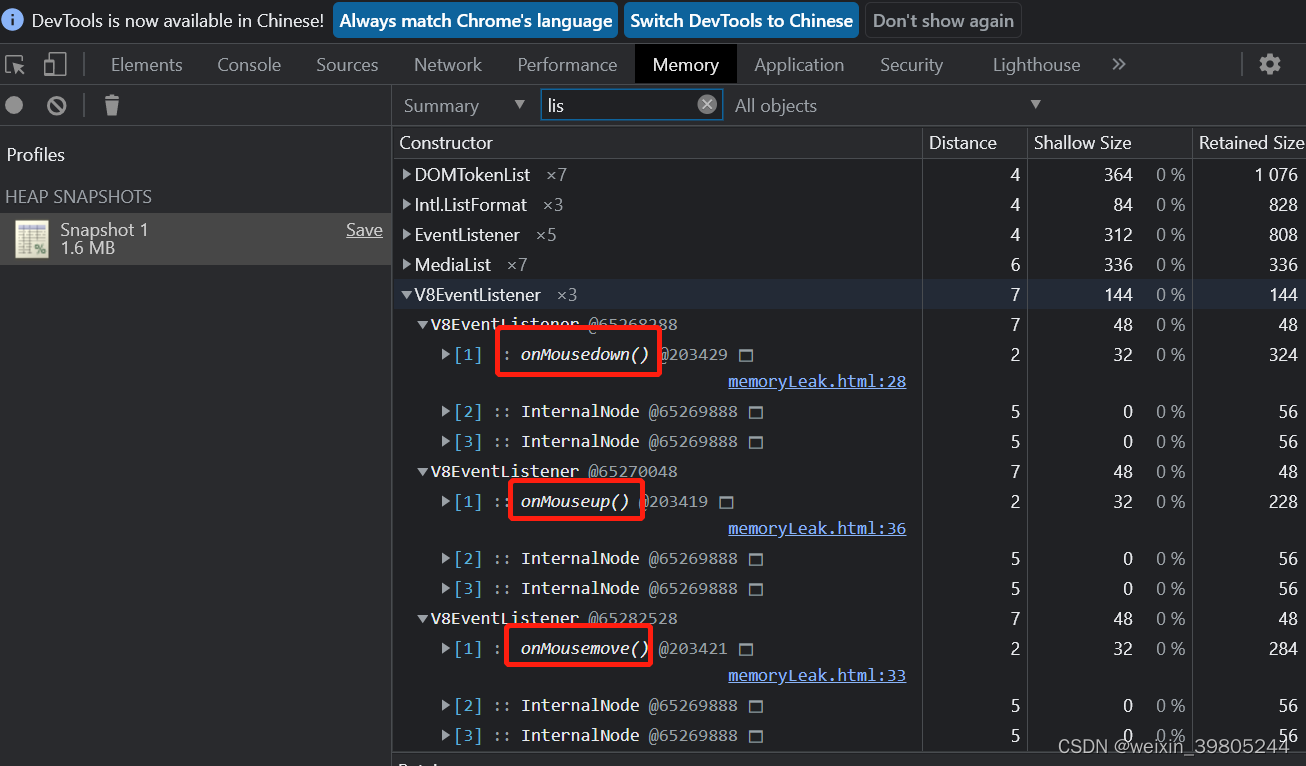Switch to the Elements tab
The image size is (1306, 766).
click(x=147, y=64)
